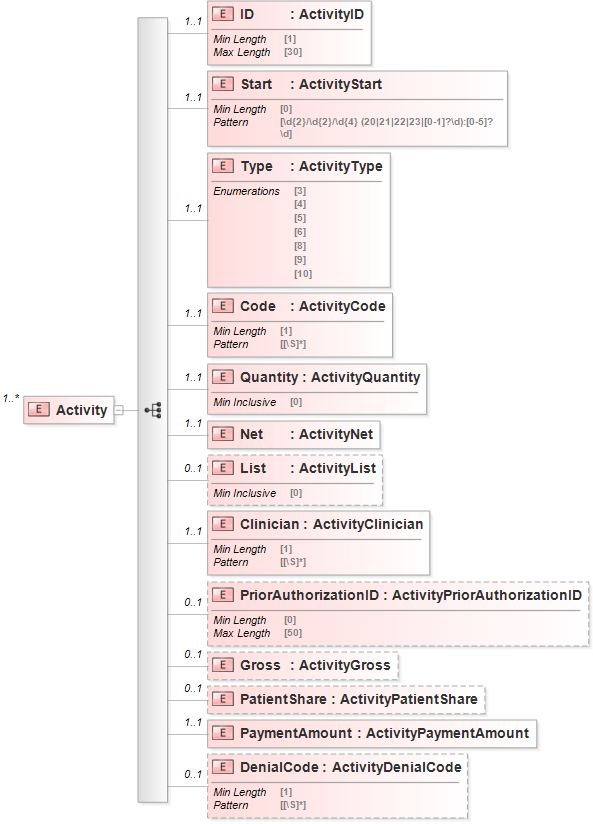Select the ActivityGross type label
The width and height of the screenshot is (593, 824).
coord(345,665)
